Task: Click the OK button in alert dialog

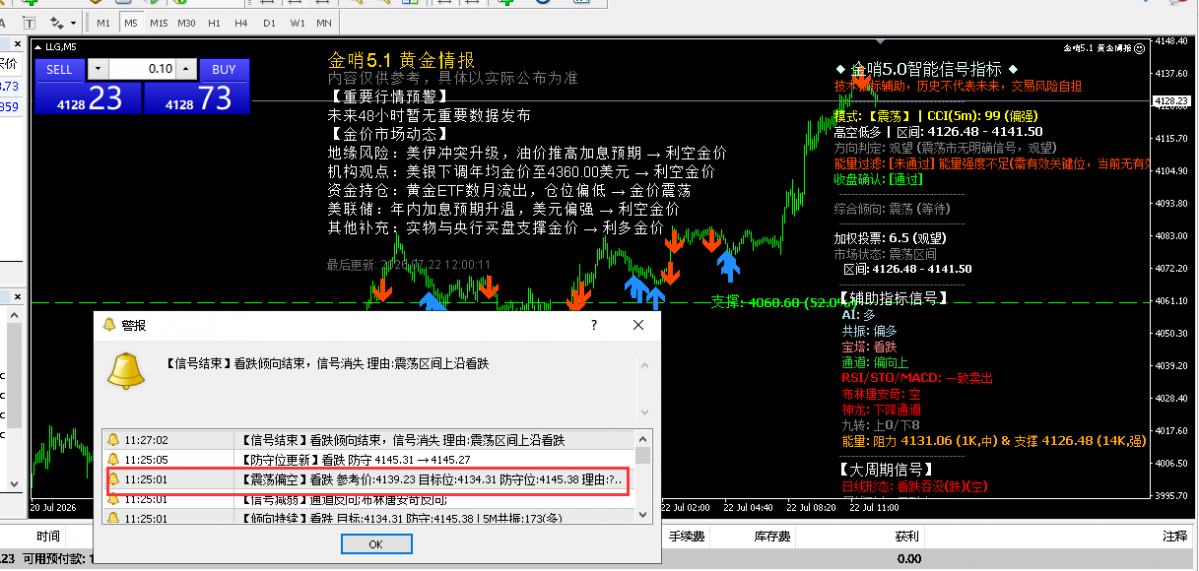Action: (376, 544)
